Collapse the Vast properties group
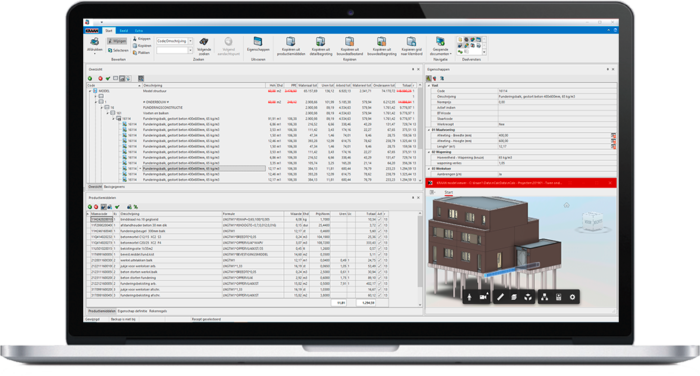The height and width of the screenshot is (376, 700). point(429,85)
